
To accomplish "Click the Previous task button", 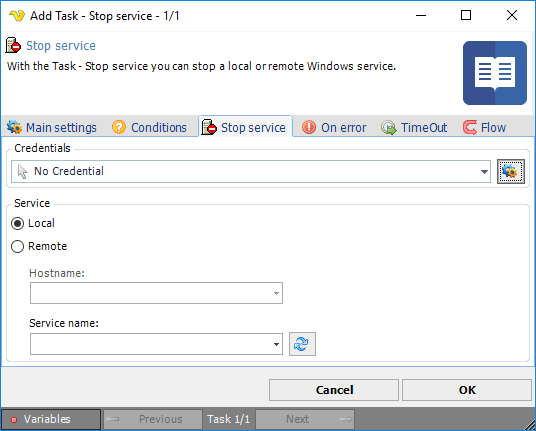I will (x=153, y=419).
